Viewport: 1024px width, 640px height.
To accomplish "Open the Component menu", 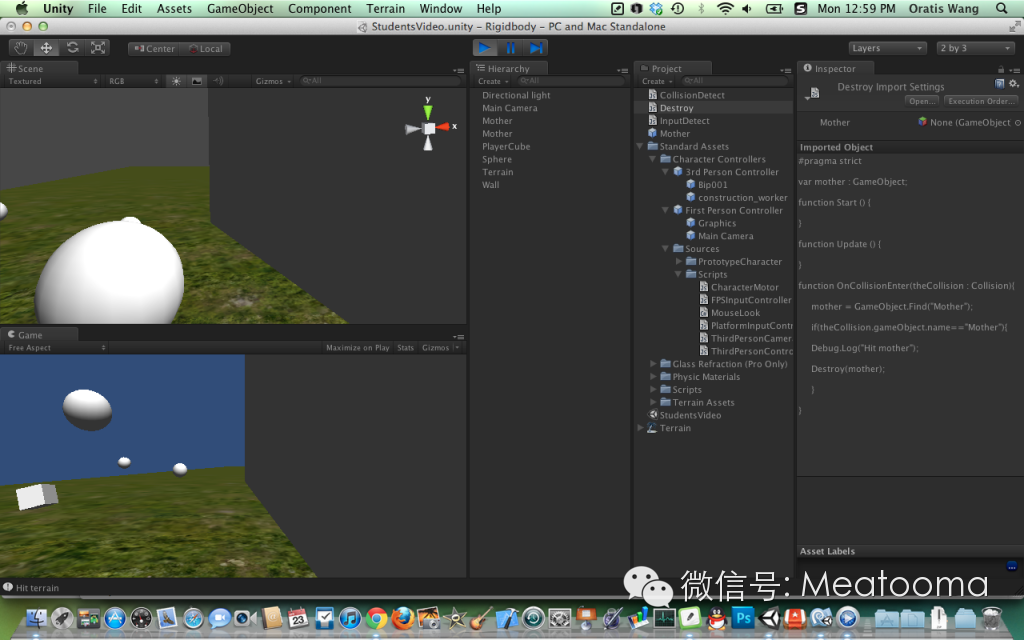I will [x=319, y=8].
